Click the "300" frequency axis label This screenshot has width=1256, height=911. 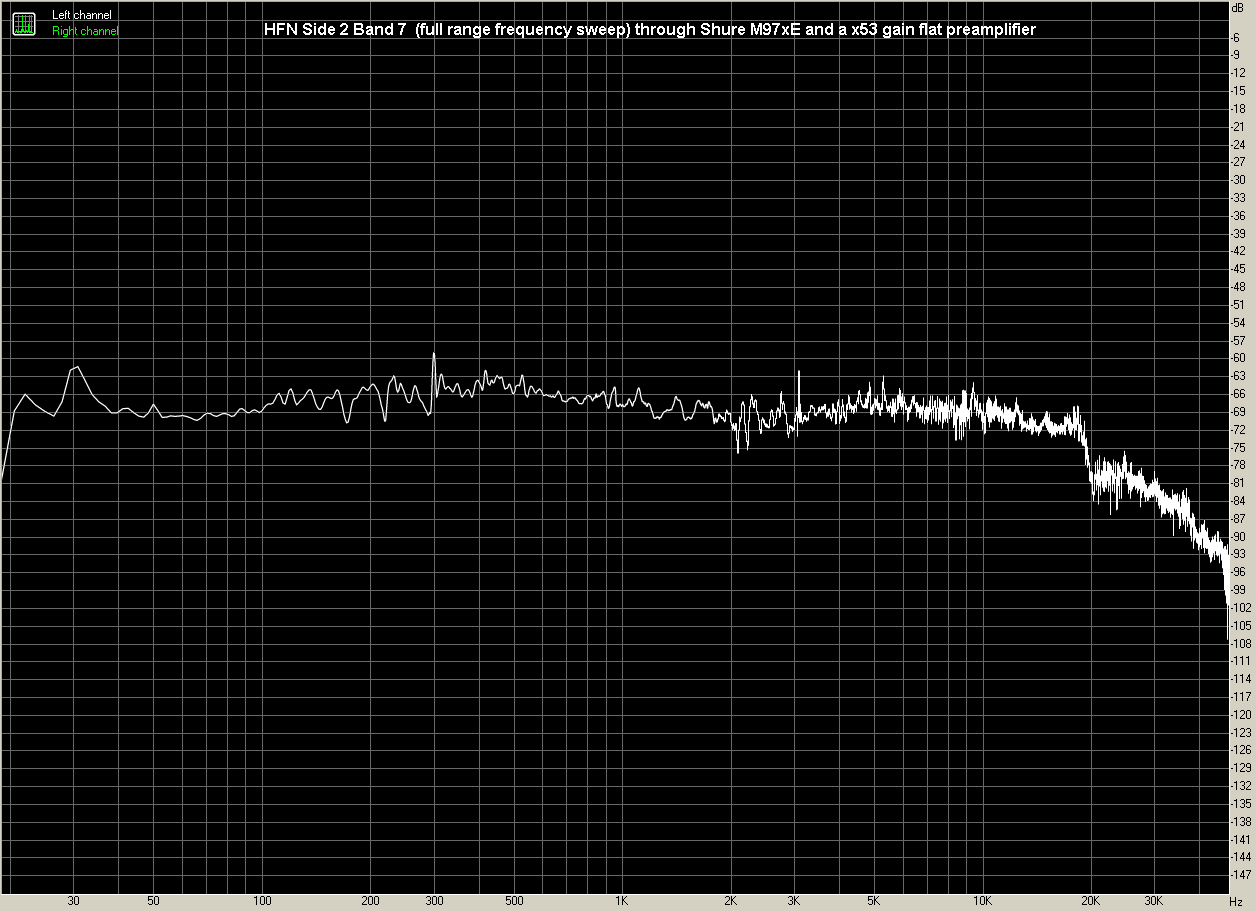[x=434, y=902]
